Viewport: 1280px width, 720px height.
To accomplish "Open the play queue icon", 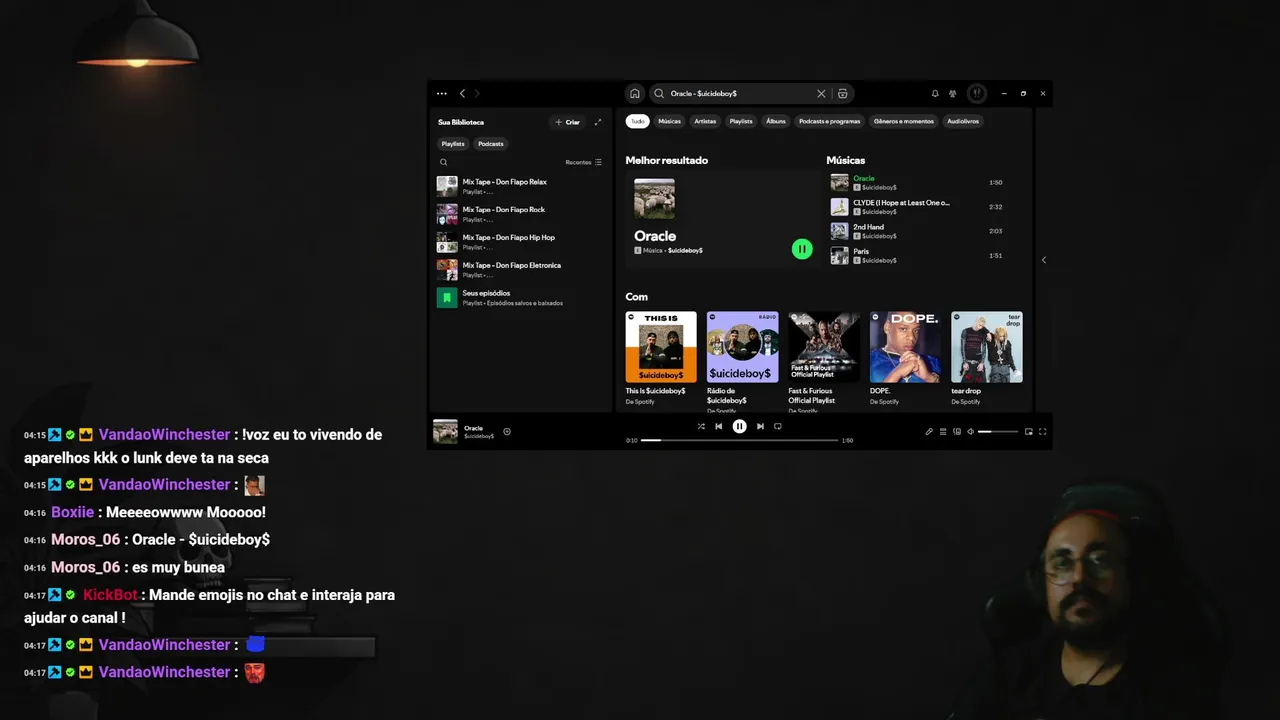I will tap(942, 432).
